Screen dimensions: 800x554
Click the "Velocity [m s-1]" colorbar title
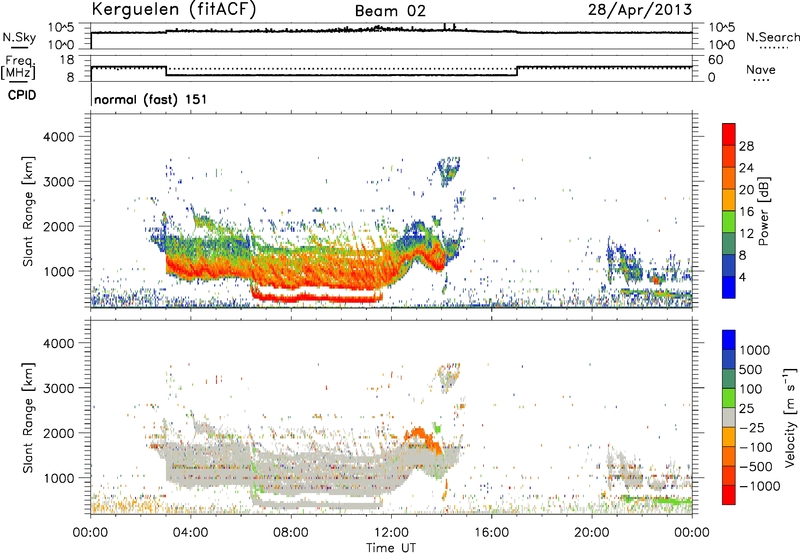click(790, 417)
